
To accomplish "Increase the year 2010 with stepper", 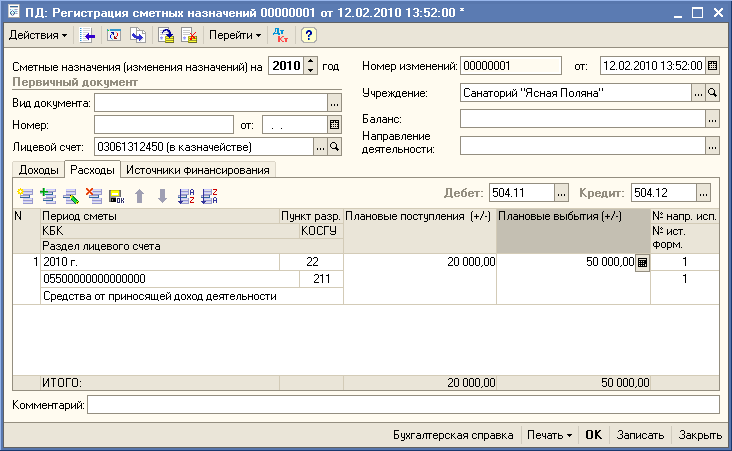I will (310, 62).
